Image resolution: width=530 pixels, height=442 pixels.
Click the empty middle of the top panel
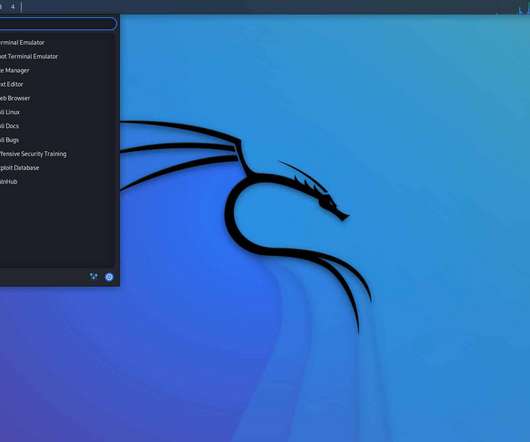click(x=265, y=6)
